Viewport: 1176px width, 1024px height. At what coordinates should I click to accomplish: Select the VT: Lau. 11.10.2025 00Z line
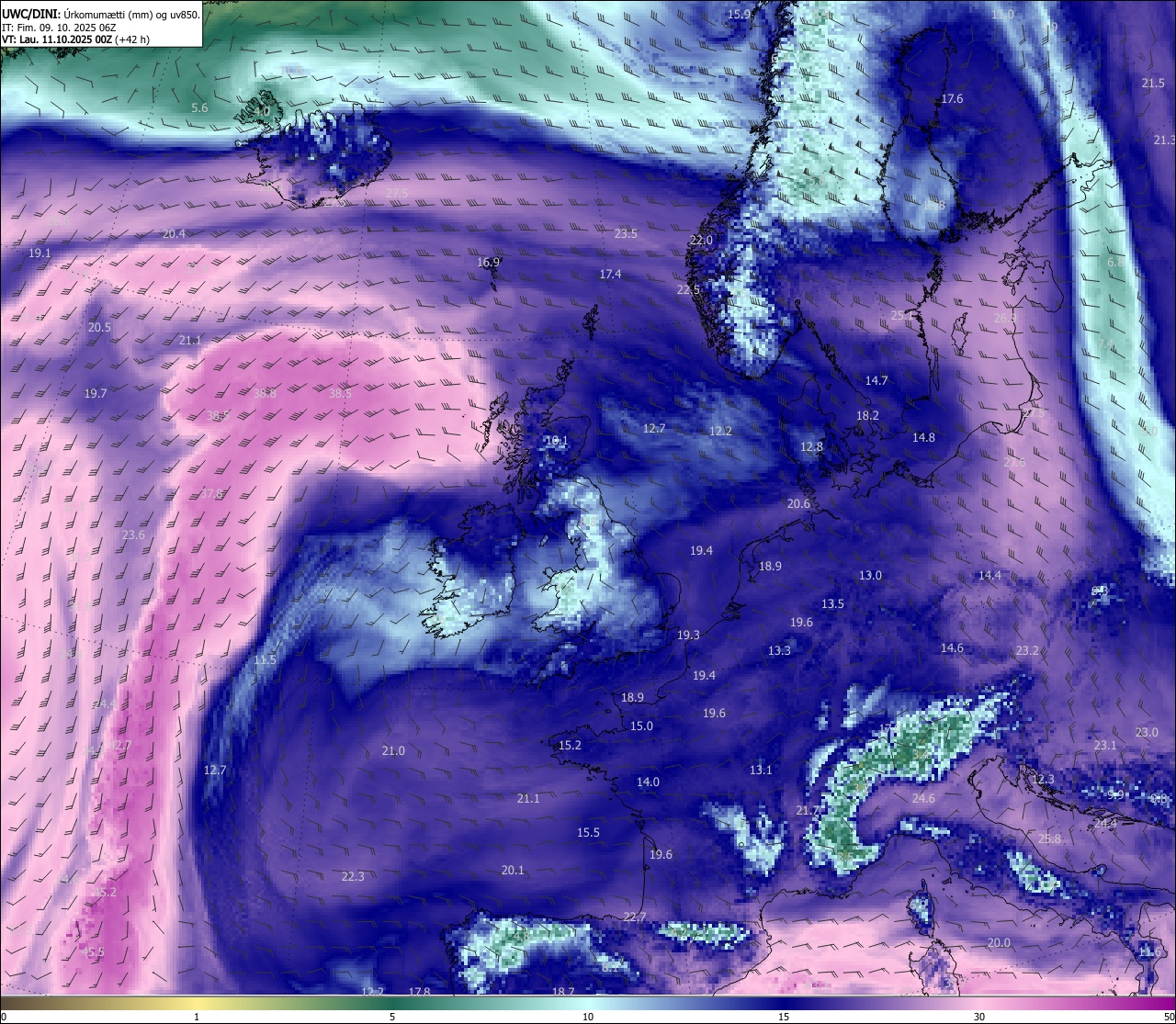[x=75, y=39]
